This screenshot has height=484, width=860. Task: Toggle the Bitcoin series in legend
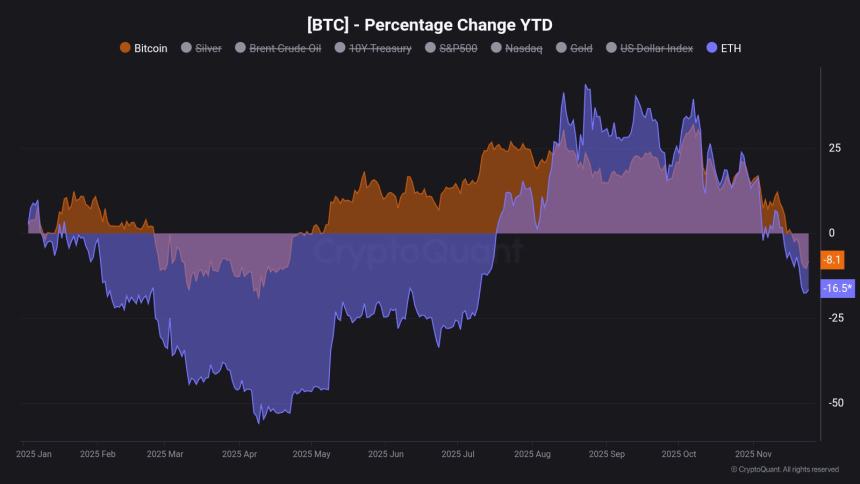pyautogui.click(x=150, y=48)
